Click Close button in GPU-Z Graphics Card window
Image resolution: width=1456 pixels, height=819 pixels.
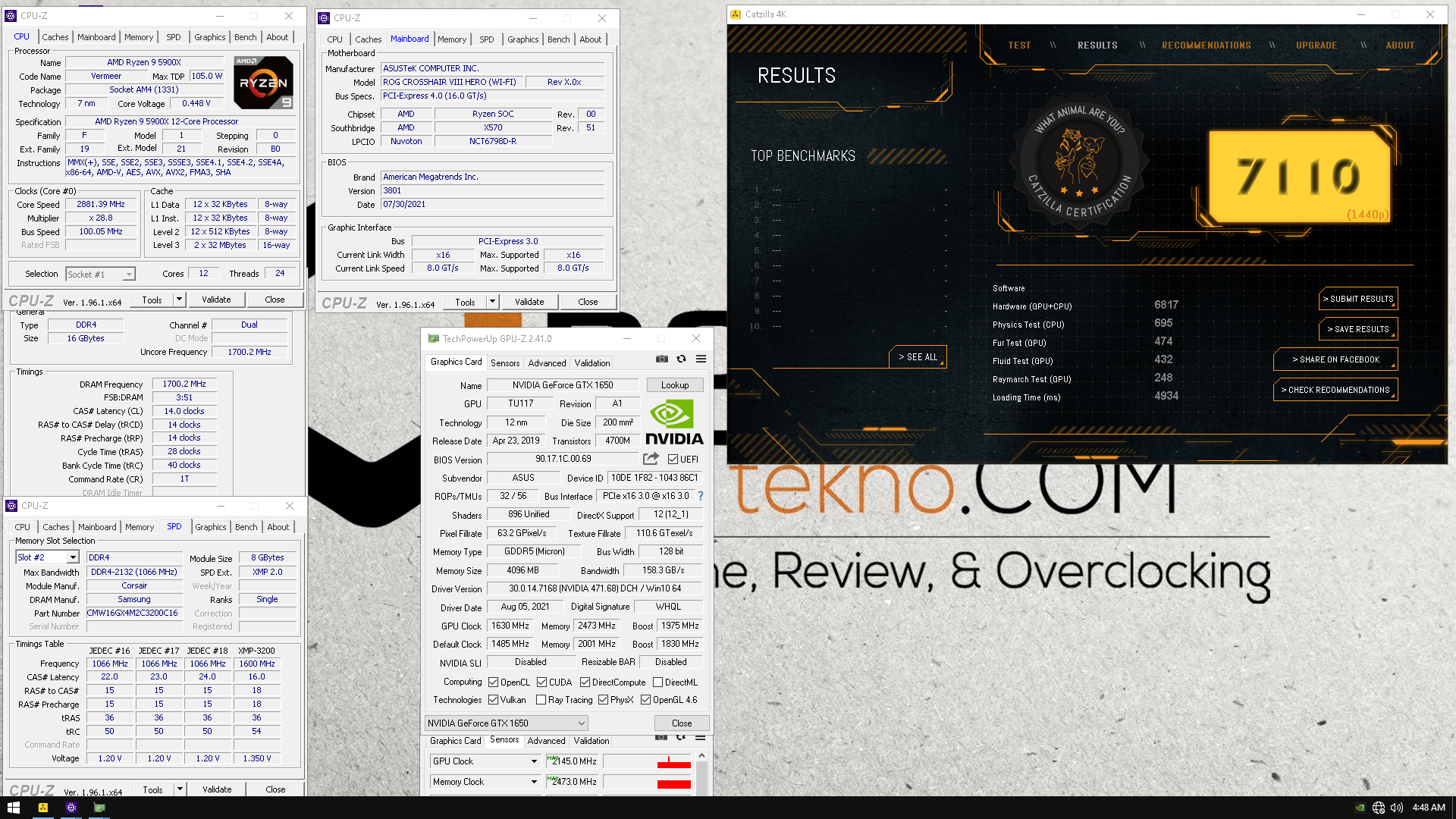[682, 723]
